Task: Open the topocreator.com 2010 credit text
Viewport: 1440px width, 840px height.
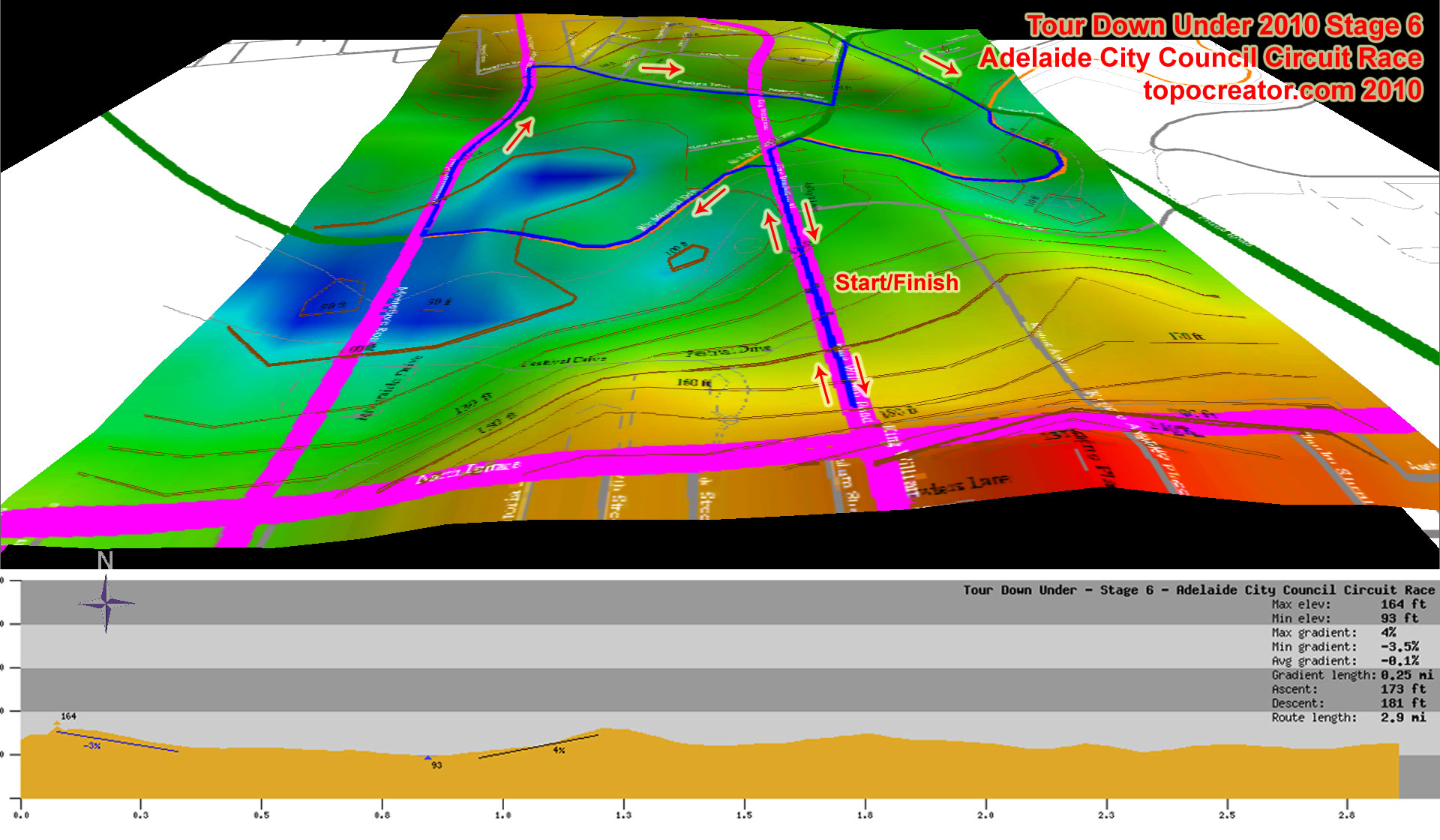Action: [1282, 90]
